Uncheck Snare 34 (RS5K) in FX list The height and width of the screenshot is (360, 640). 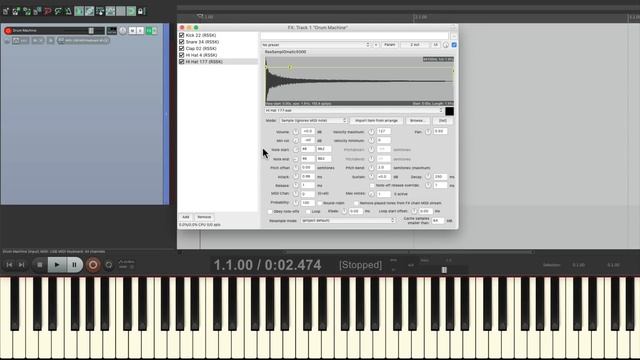tap(182, 42)
